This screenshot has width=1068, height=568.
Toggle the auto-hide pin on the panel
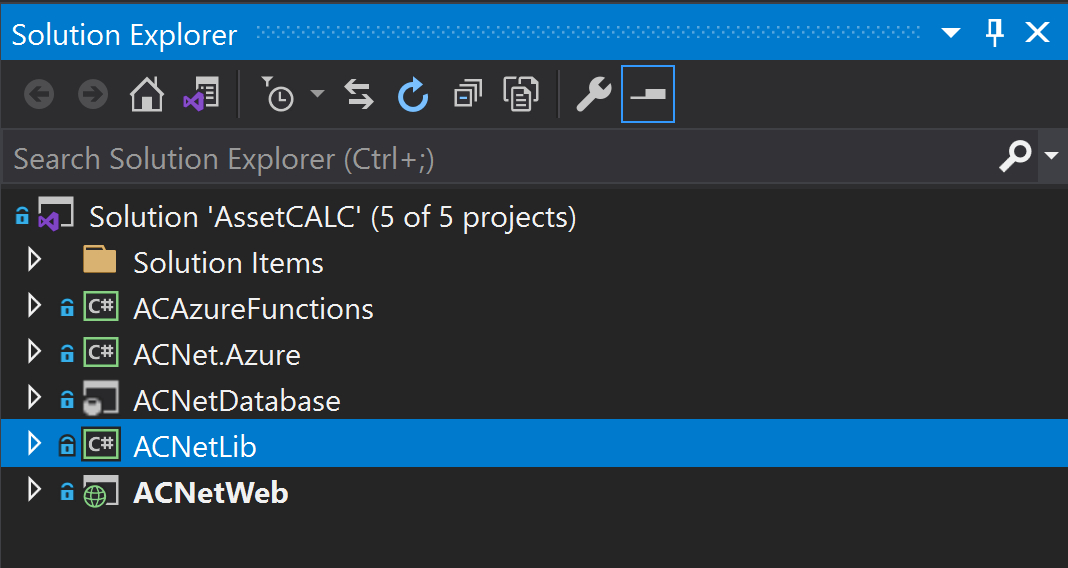[x=995, y=32]
